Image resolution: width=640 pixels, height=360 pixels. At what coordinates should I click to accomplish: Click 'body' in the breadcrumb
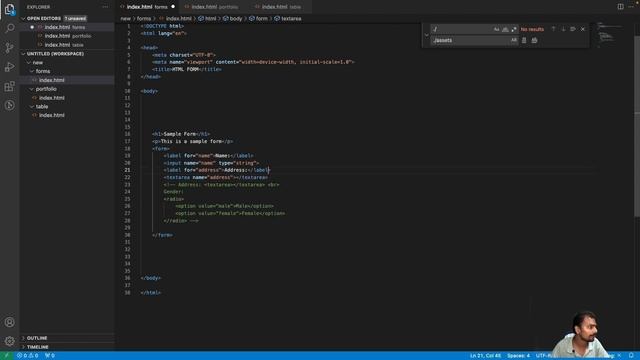(236, 18)
